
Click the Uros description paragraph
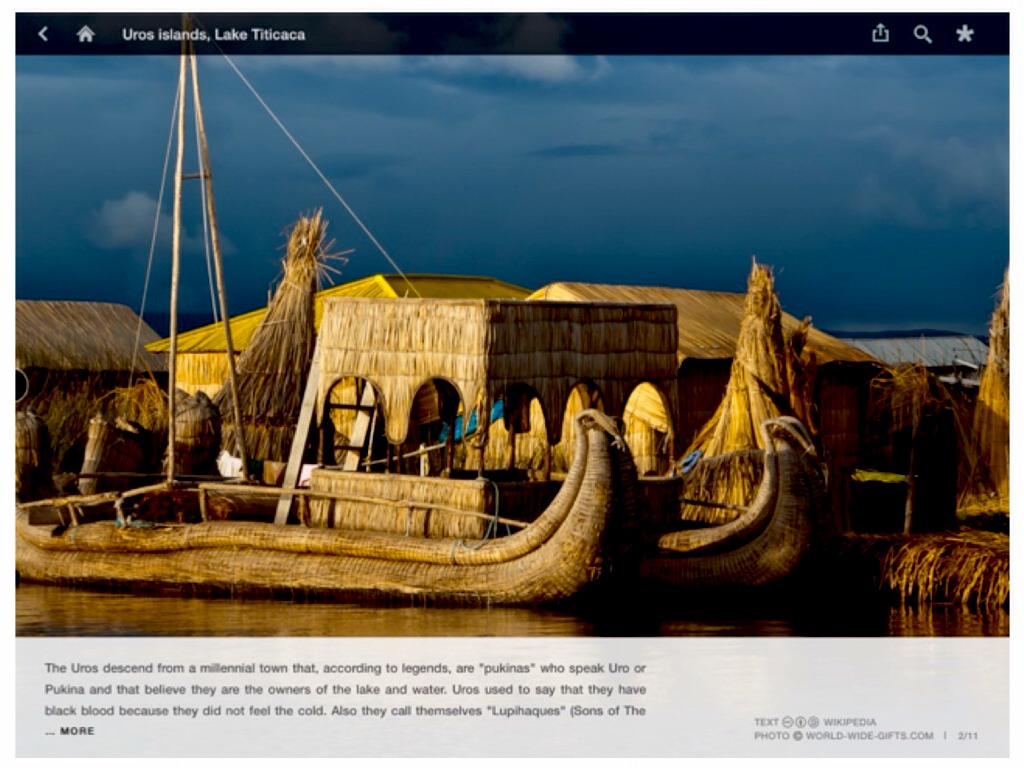pyautogui.click(x=345, y=689)
